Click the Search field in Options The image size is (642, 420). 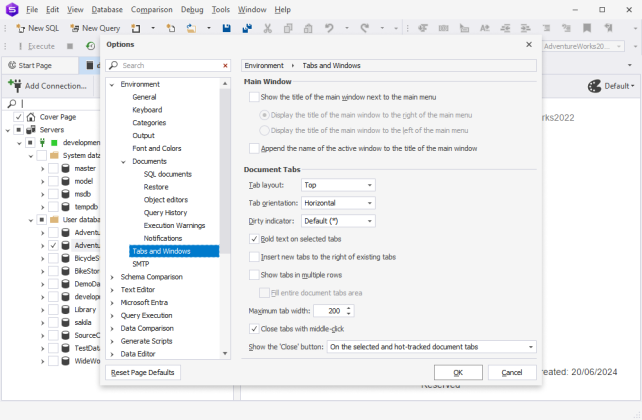[x=165, y=65]
